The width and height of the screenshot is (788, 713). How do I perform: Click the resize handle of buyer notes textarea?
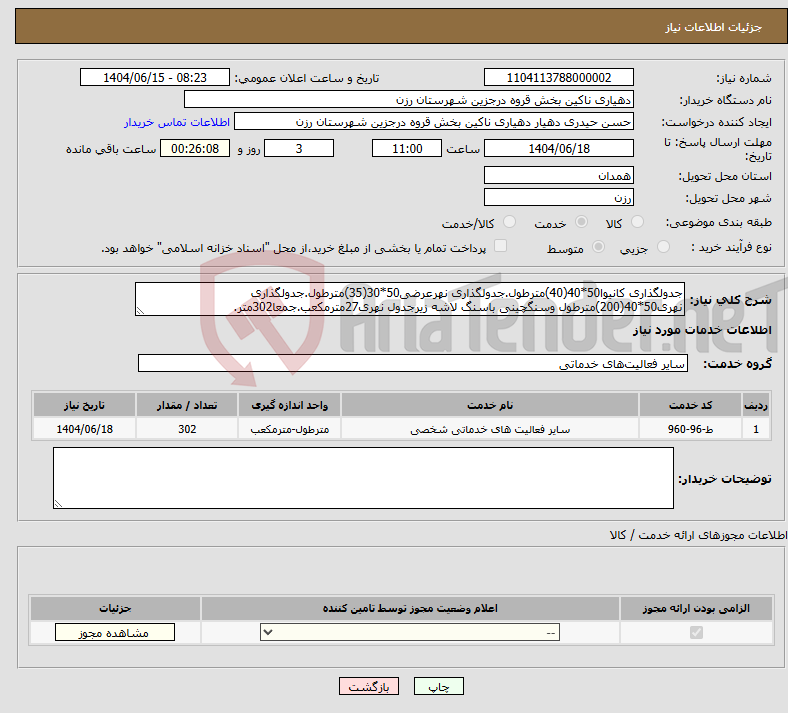coord(58,503)
